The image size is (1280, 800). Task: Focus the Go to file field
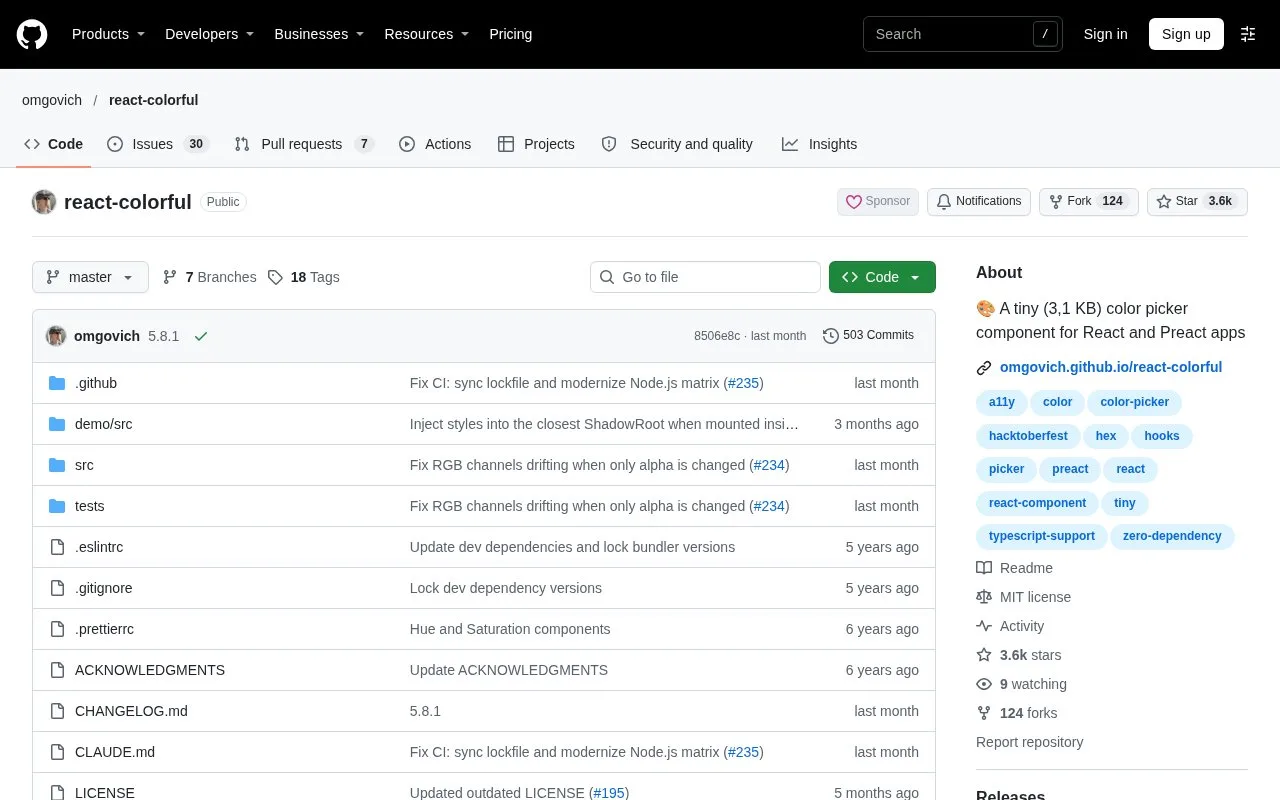705,277
